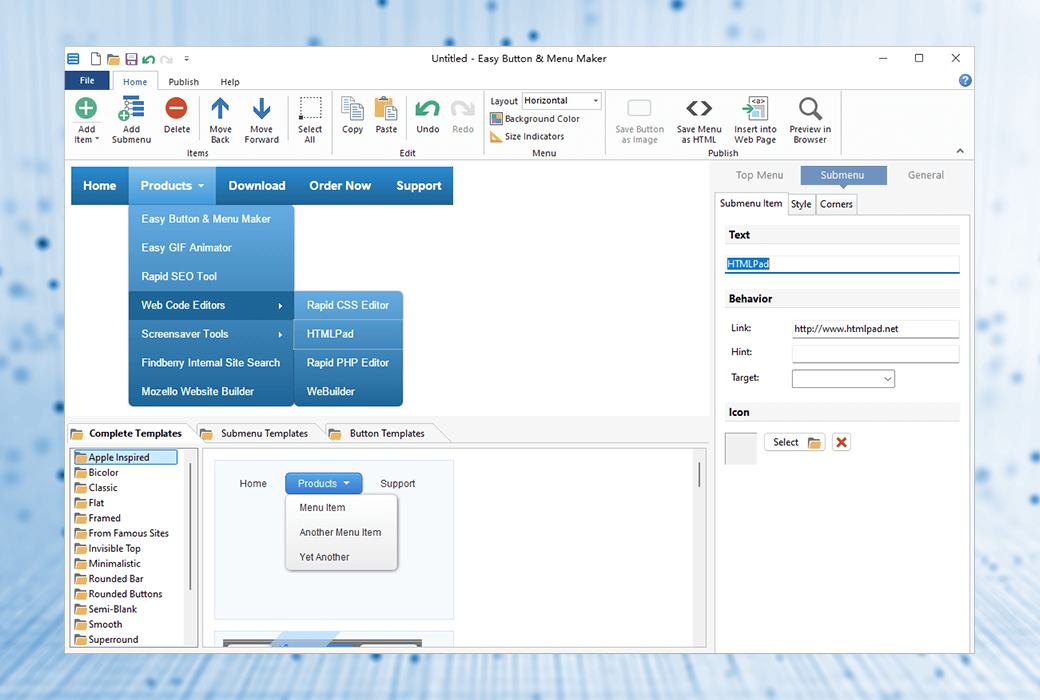Viewport: 1040px width, 700px height.
Task: Click Insert into Web Page
Action: [755, 120]
